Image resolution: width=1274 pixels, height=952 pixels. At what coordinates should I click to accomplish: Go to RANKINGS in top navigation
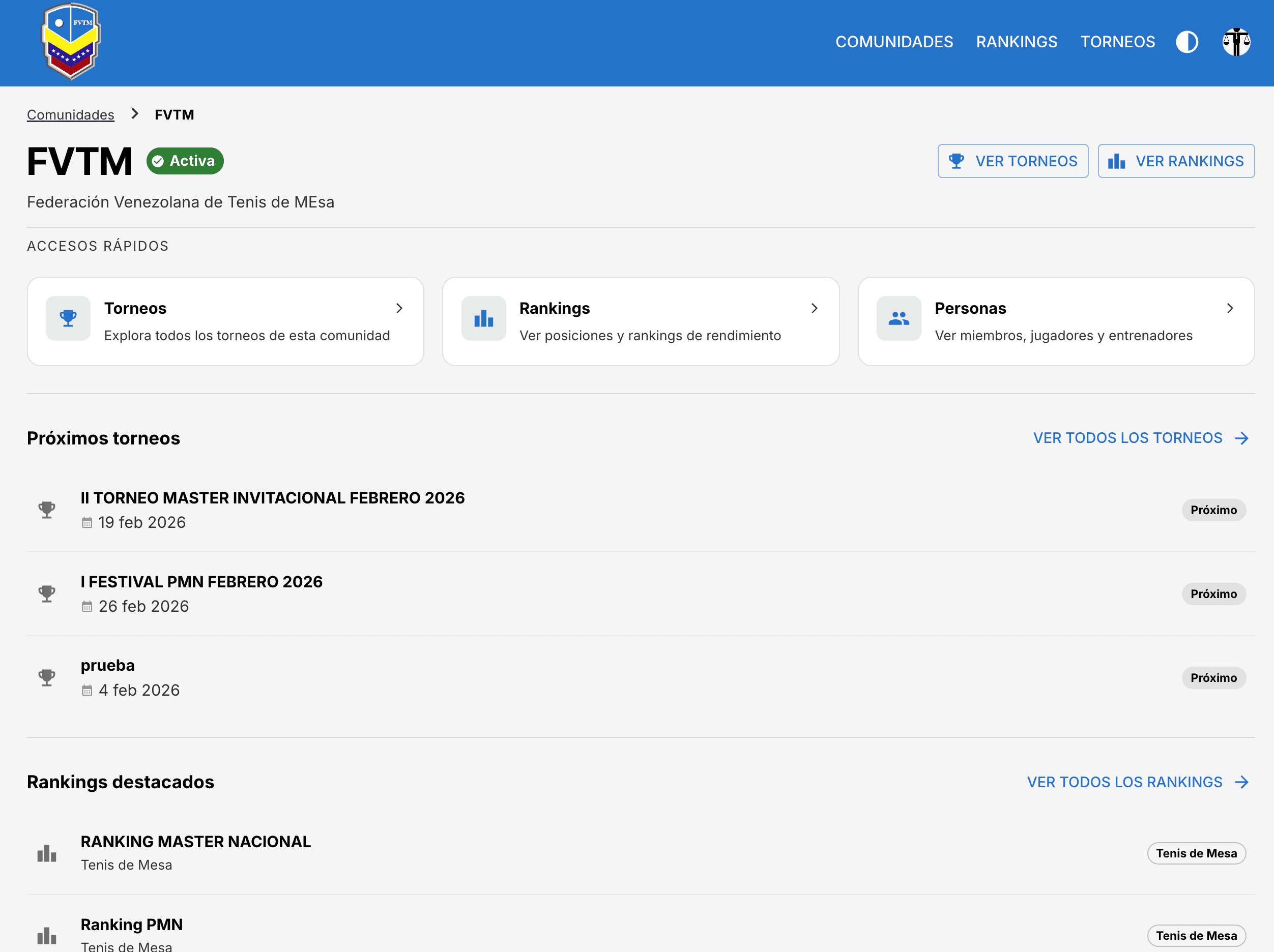[x=1017, y=42]
